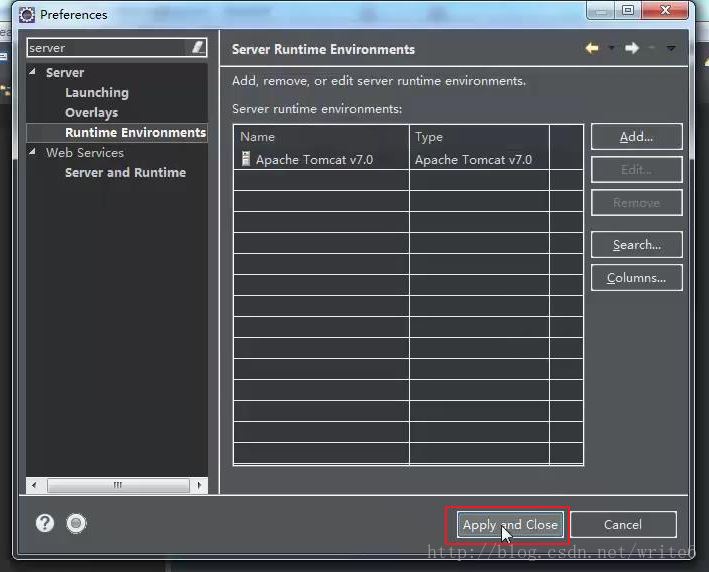Sort by the Type column header
Screen dimensions: 709x572
click(x=478, y=137)
